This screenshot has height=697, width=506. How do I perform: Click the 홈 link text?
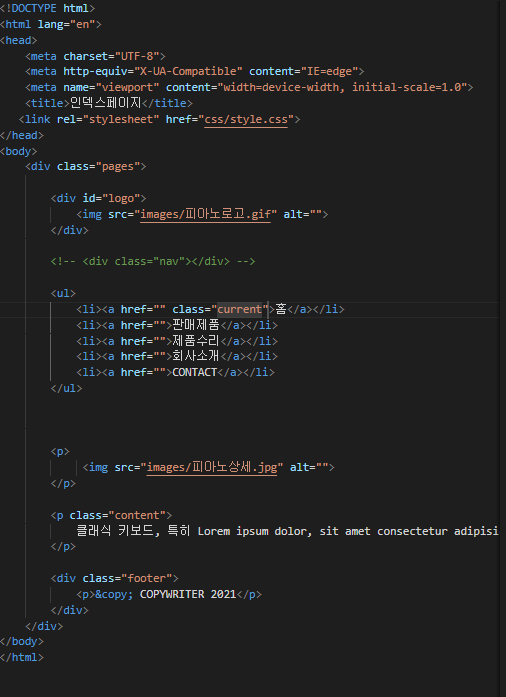[x=281, y=309]
